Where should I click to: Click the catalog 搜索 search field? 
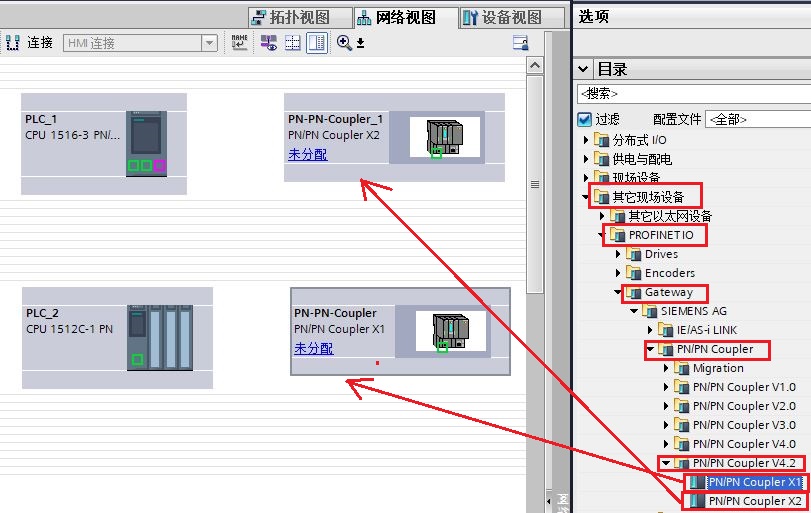tap(694, 94)
